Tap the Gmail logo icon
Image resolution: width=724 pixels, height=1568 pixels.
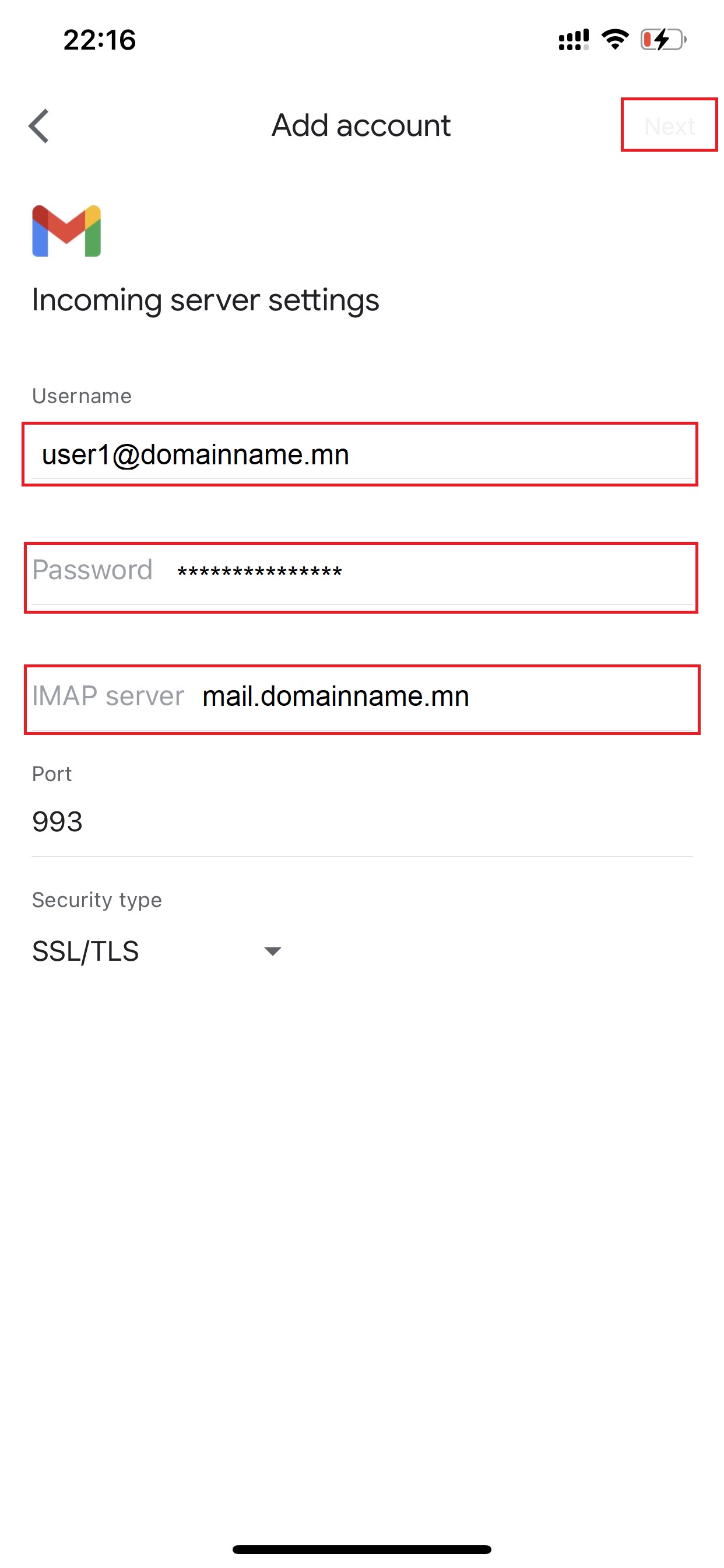tap(66, 230)
